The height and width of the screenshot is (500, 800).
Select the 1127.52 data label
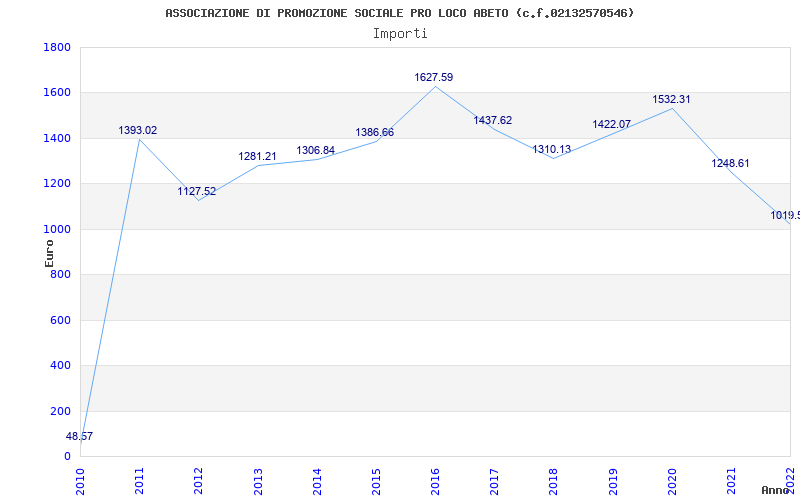pyautogui.click(x=196, y=192)
